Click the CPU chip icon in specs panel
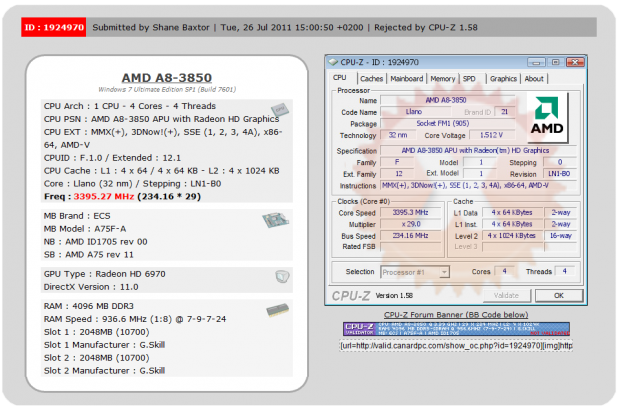 pos(280,110)
